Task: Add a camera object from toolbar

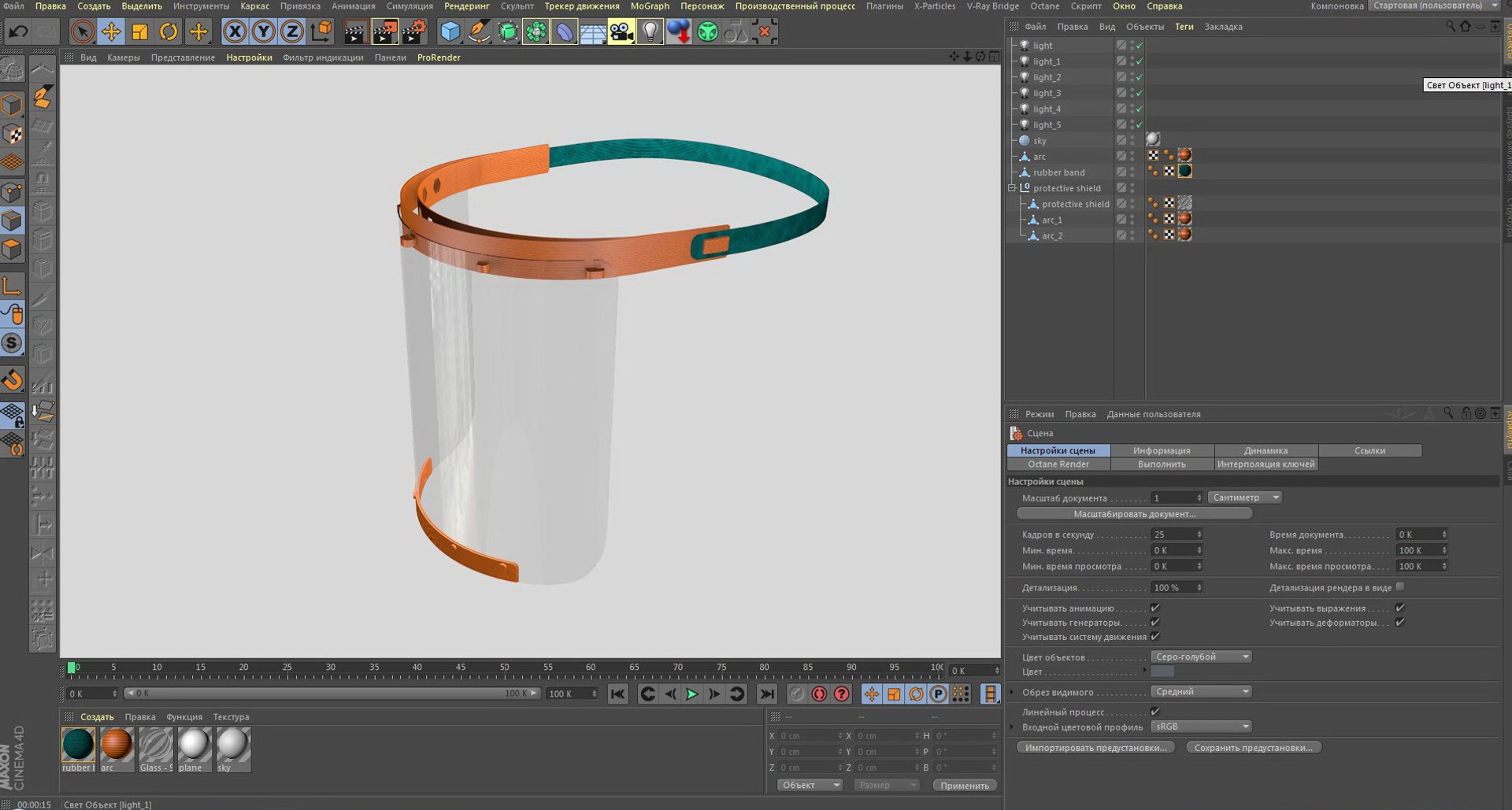Action: pos(621,31)
